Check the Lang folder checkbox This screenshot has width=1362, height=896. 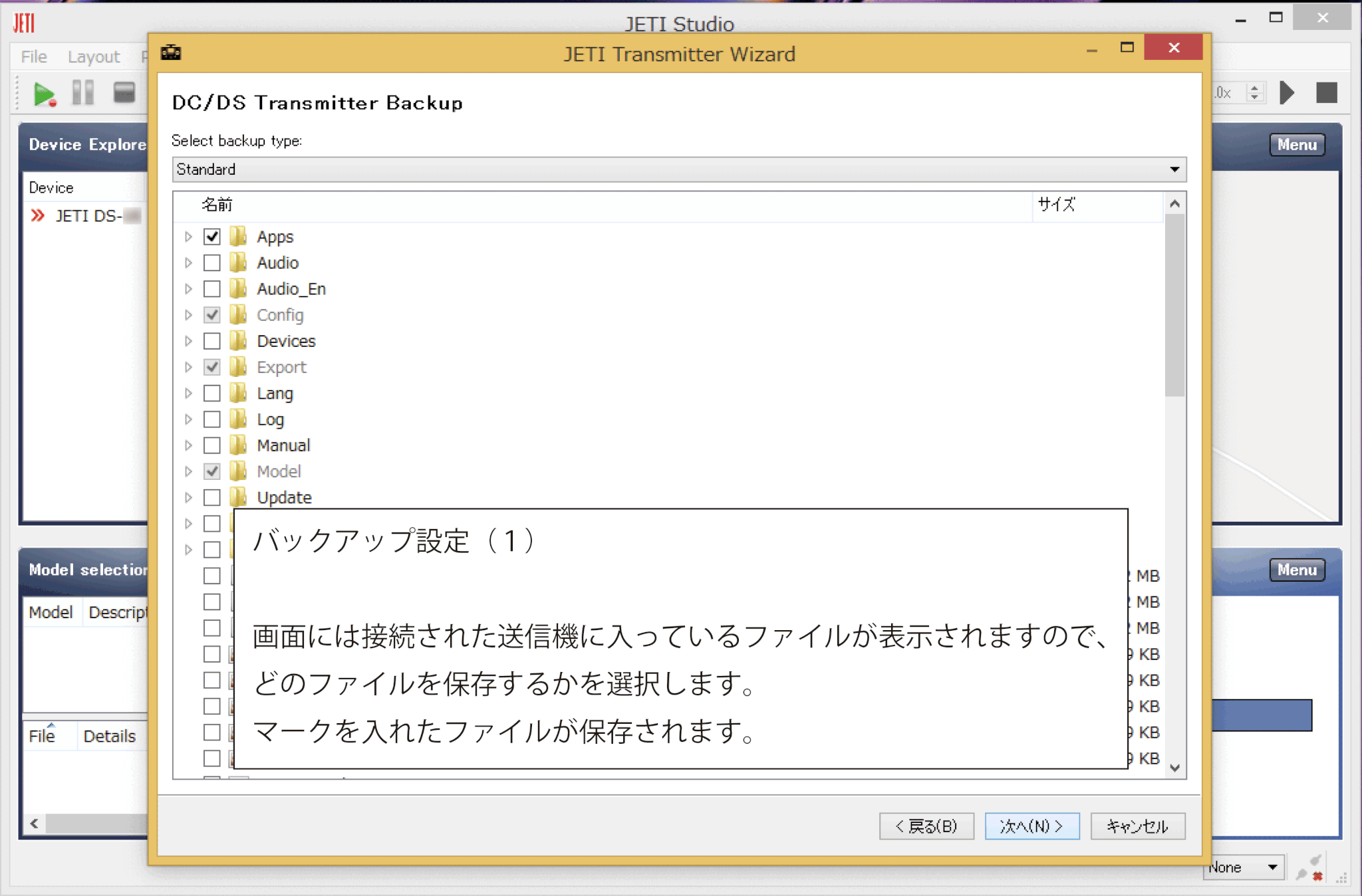(x=212, y=393)
